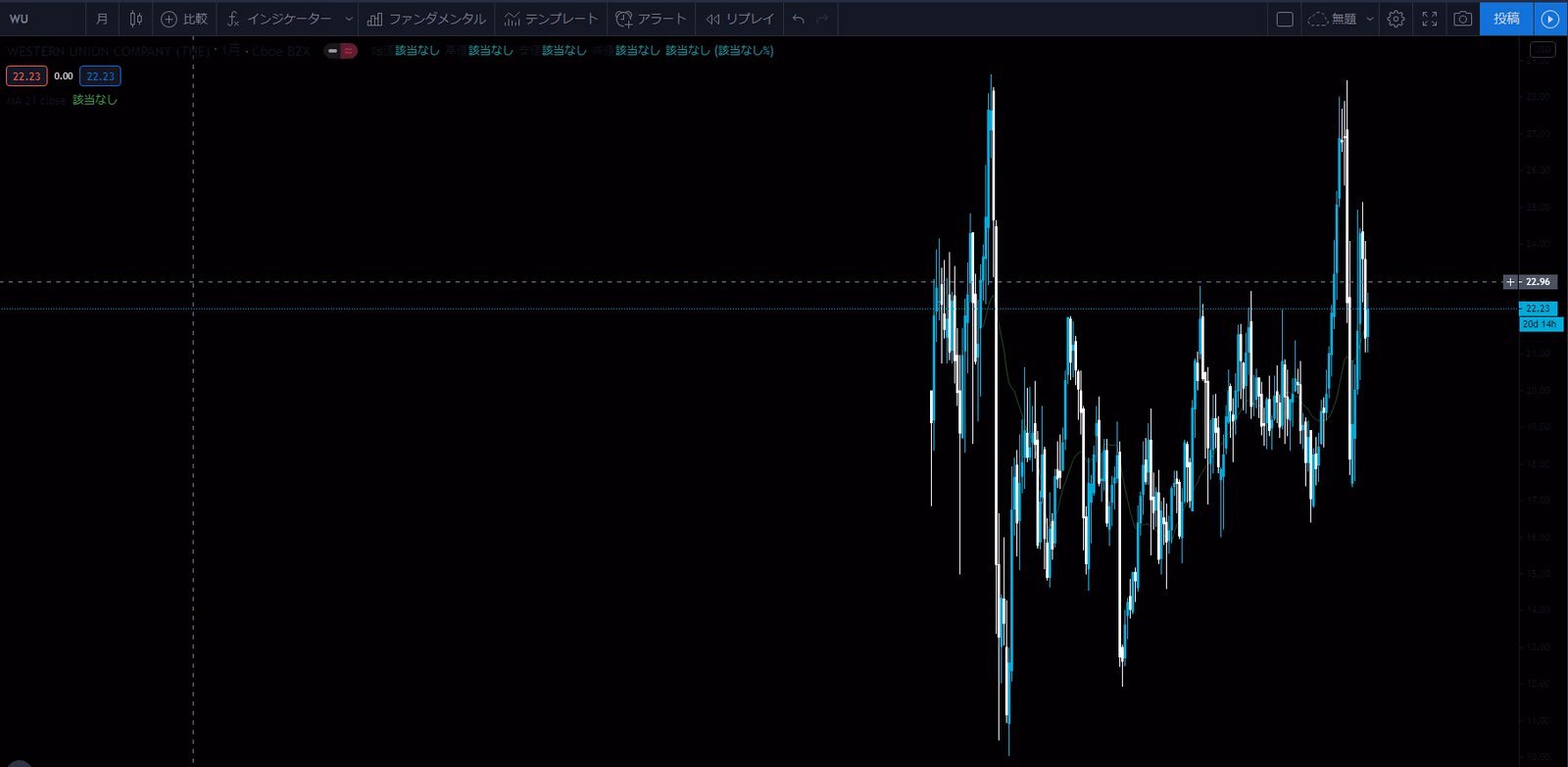Open the candlestick chart style selector
The image size is (1568, 767).
click(136, 19)
